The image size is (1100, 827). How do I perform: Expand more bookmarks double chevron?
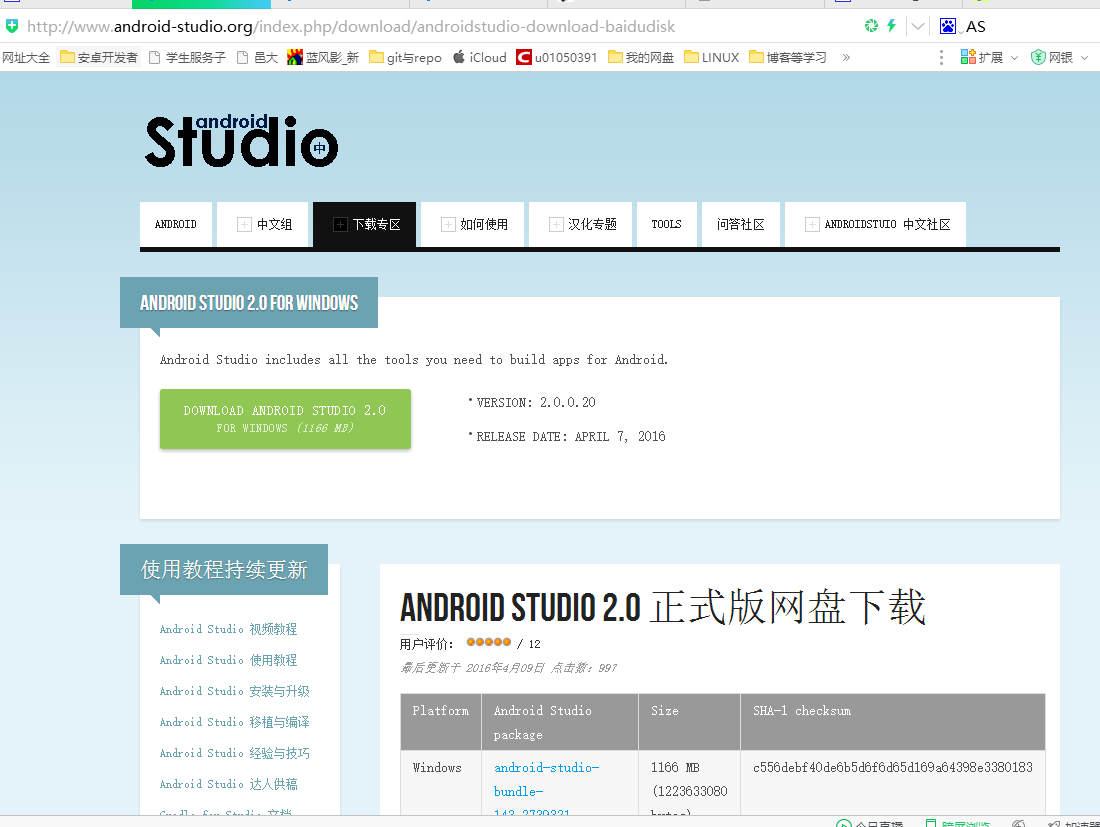point(846,58)
